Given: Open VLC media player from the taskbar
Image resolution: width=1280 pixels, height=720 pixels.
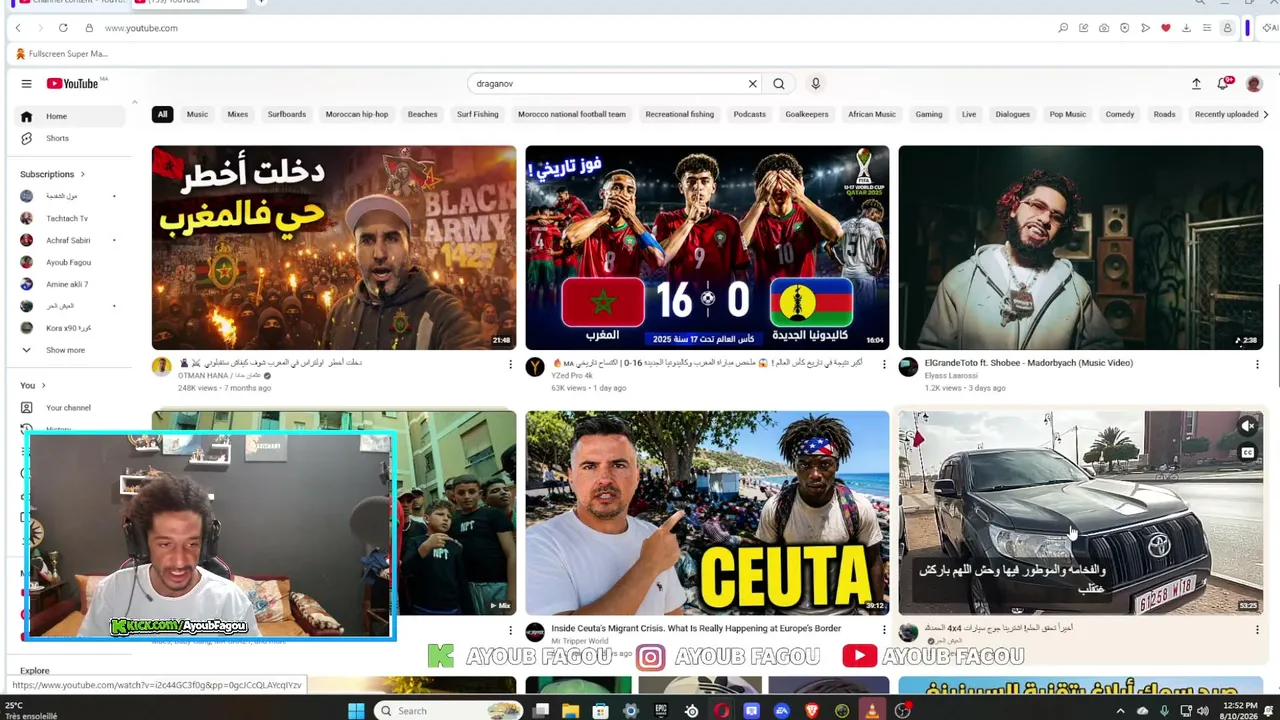Looking at the screenshot, I should (x=872, y=711).
